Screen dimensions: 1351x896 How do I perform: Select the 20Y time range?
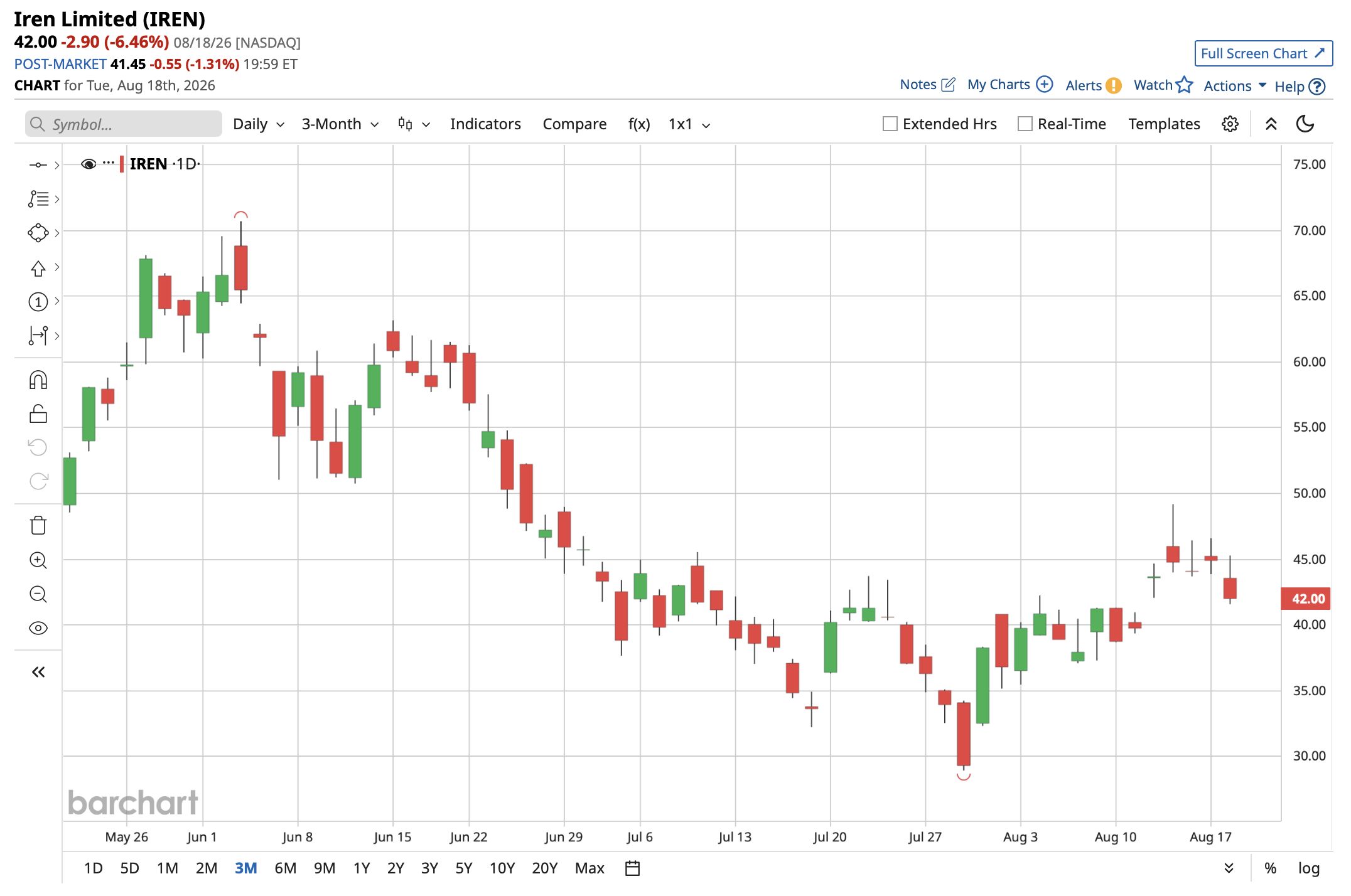(x=544, y=868)
